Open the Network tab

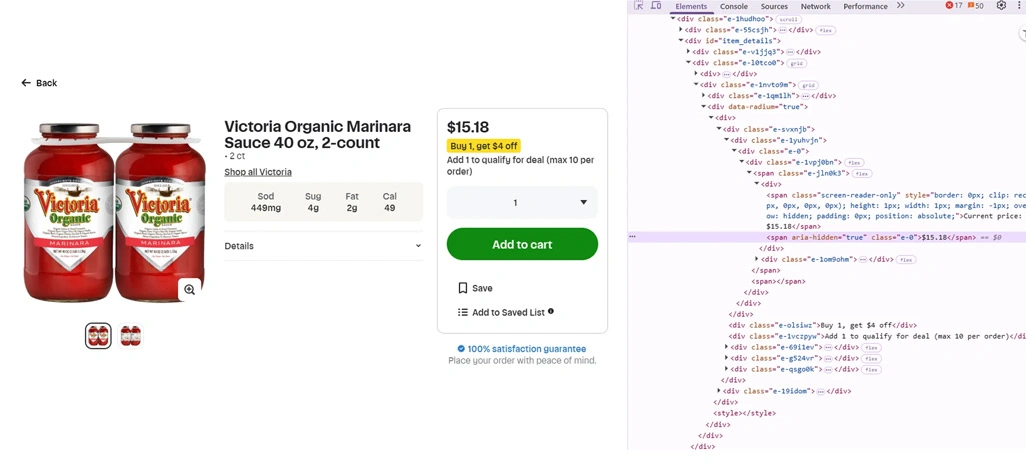pyautogui.click(x=815, y=7)
